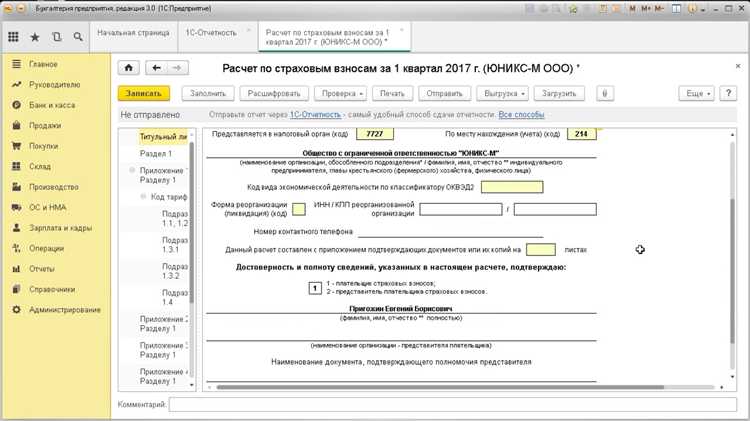Open the Главное section icon
This screenshot has width=750, height=421.
(x=16, y=64)
